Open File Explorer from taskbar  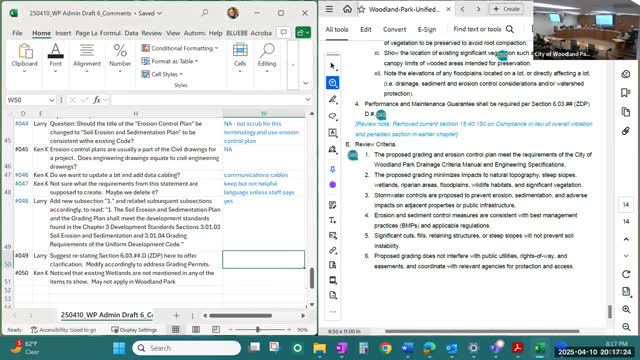pyautogui.click(x=320, y=348)
